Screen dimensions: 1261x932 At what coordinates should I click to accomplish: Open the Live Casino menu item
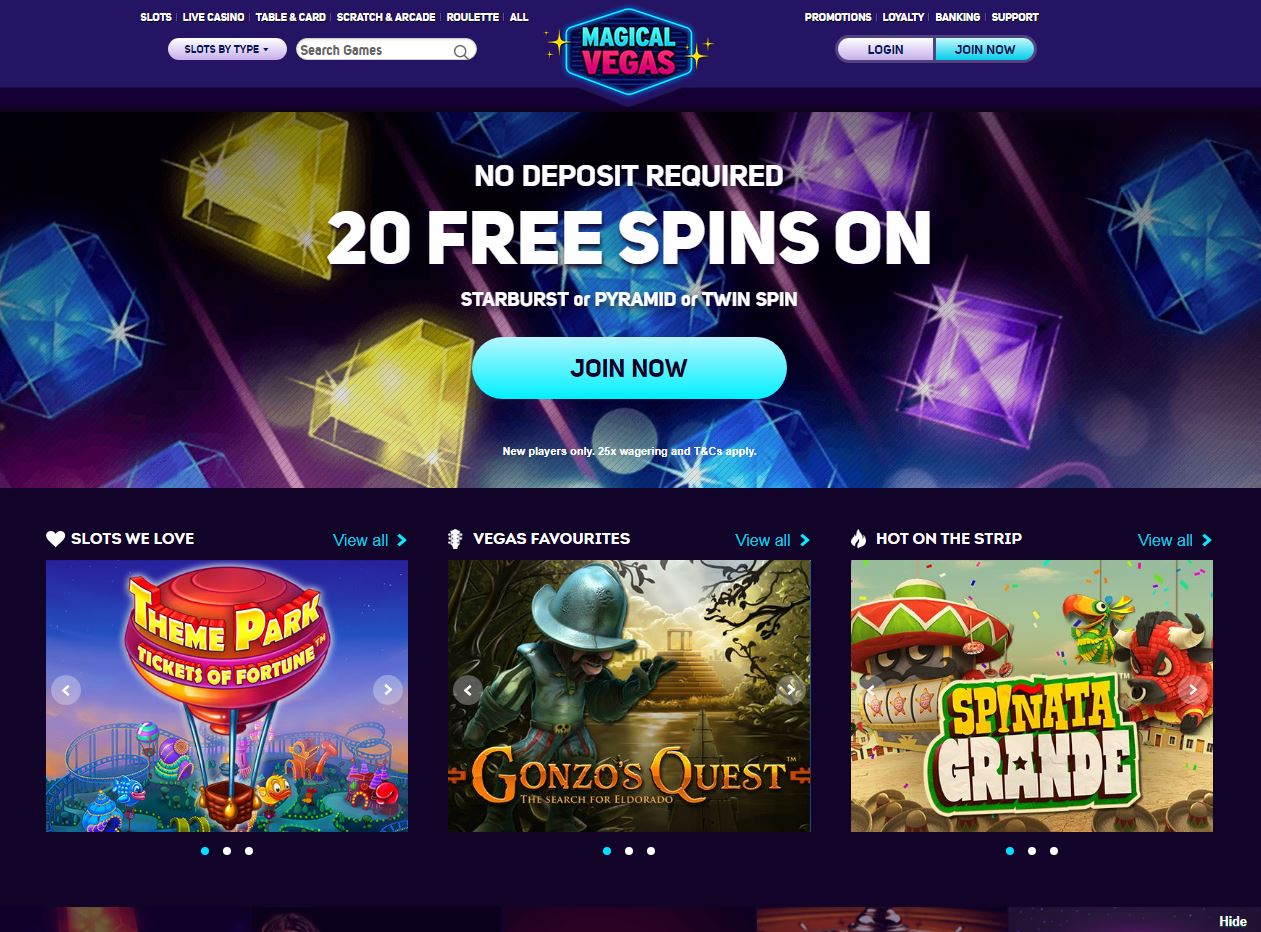[213, 17]
